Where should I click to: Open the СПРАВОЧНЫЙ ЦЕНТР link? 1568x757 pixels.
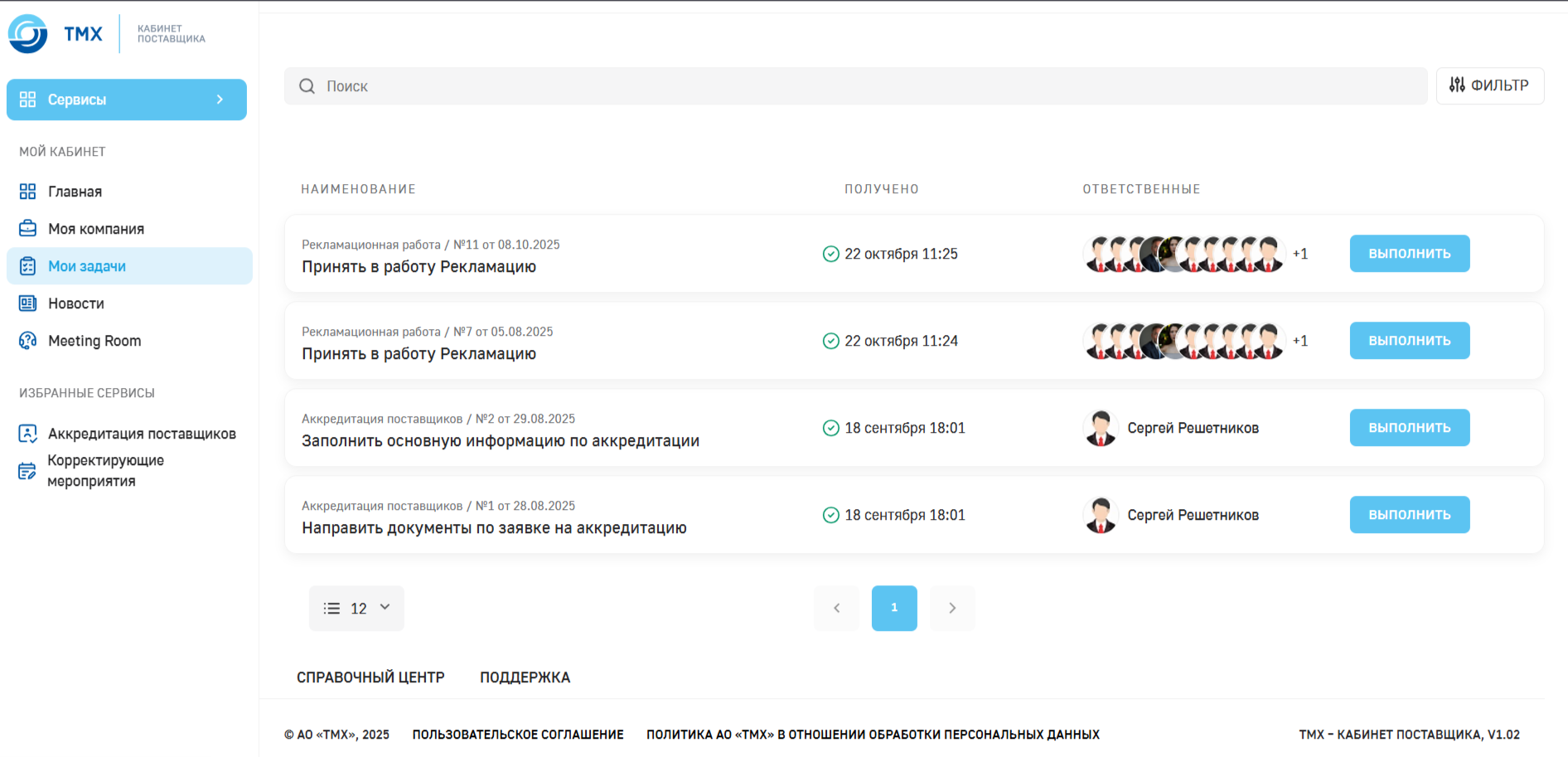point(370,677)
